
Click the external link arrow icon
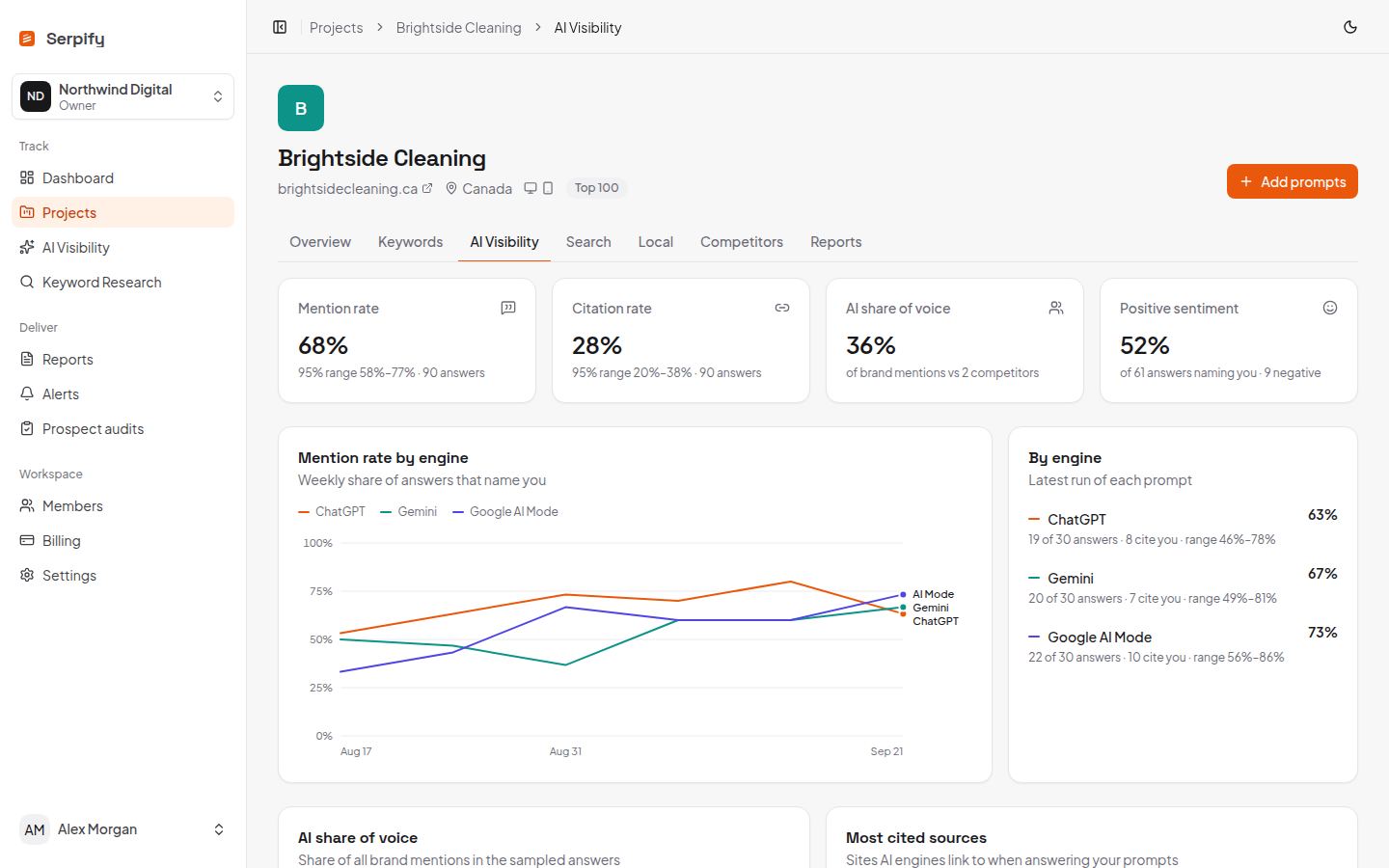[x=427, y=188]
